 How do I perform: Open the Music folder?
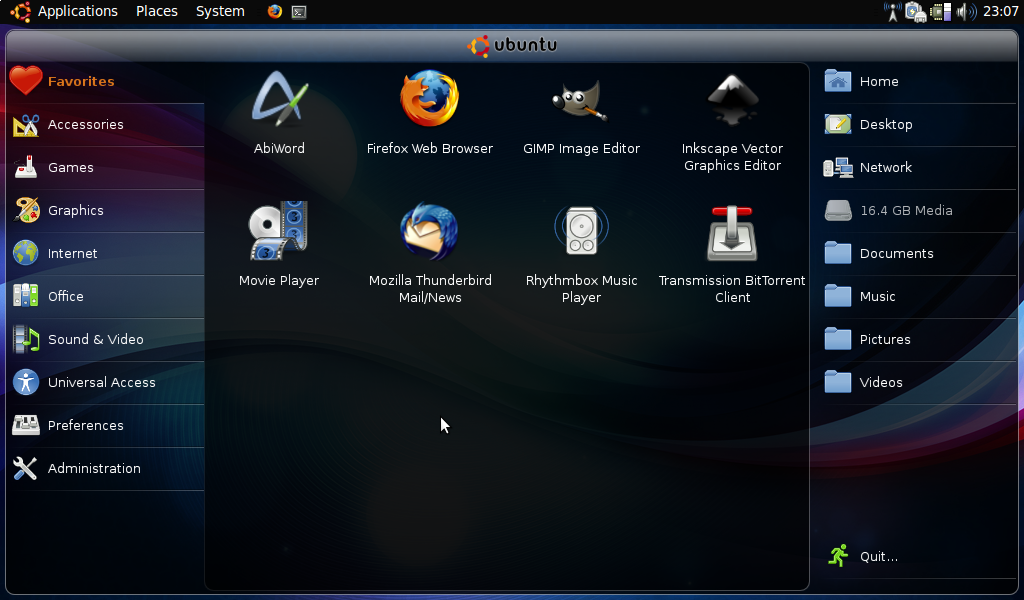click(920, 296)
